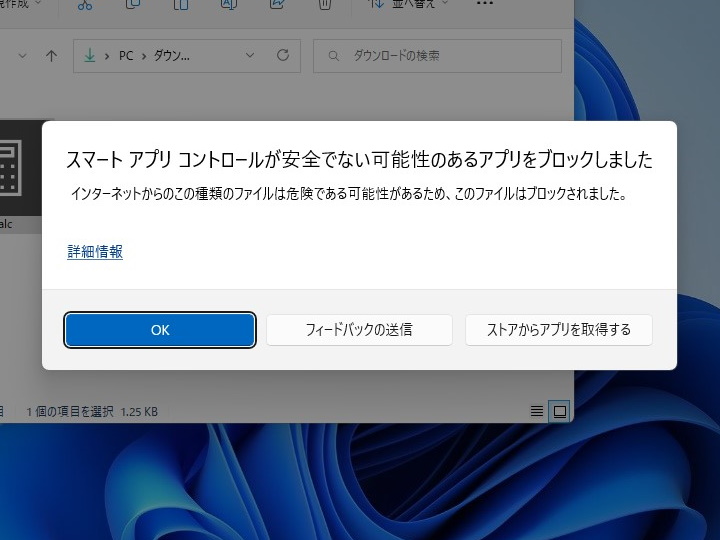Open the 詳細情報 link
Screen dimensions: 720x540
95,252
